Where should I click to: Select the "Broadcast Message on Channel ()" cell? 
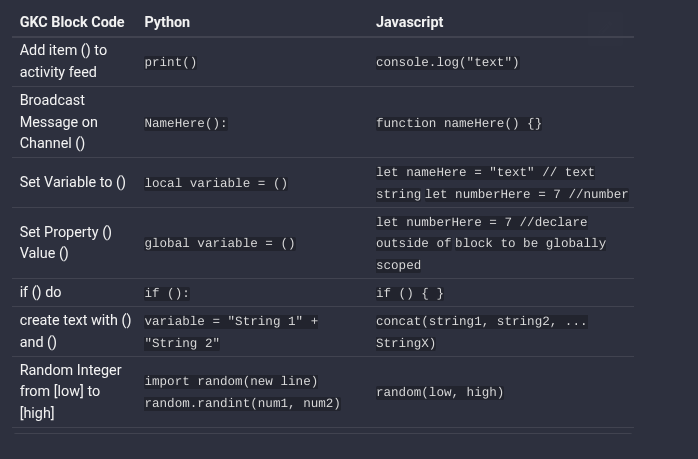coord(59,121)
